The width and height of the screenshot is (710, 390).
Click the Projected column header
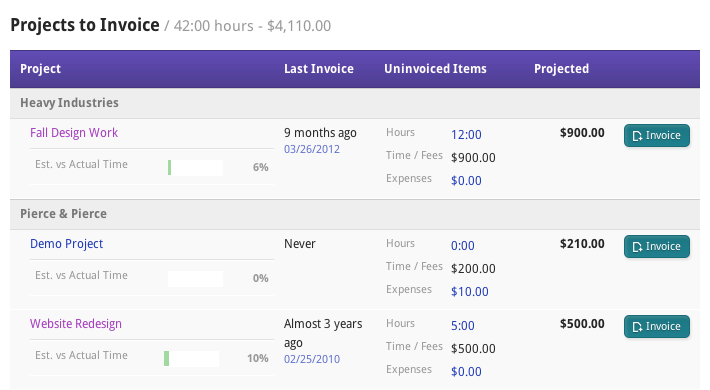(561, 69)
